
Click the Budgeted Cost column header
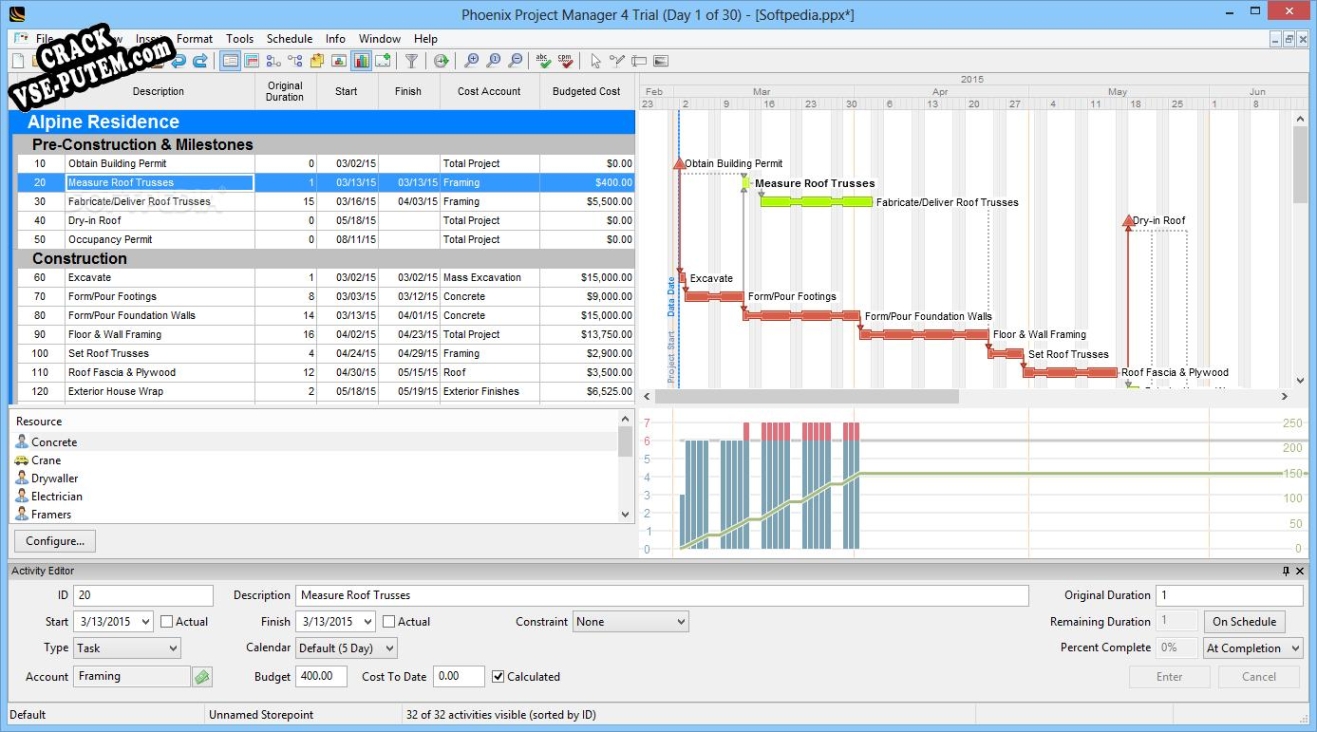(x=587, y=91)
